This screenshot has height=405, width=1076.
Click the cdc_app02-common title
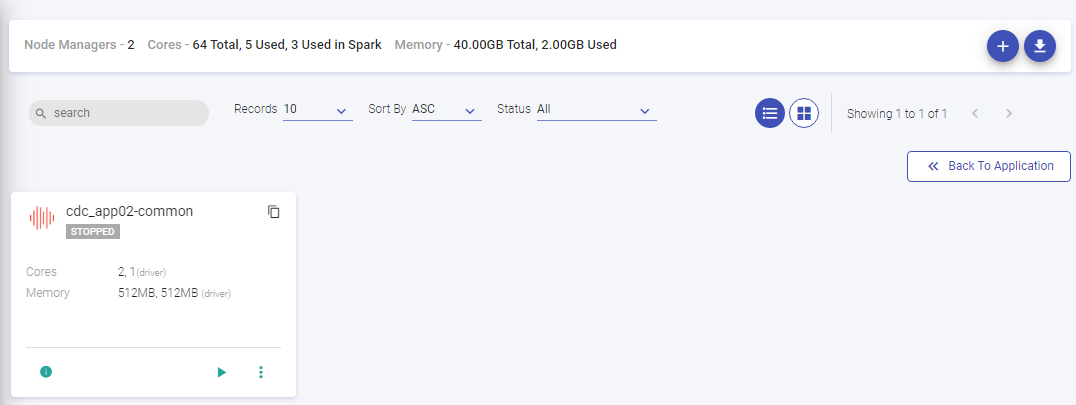coord(129,211)
